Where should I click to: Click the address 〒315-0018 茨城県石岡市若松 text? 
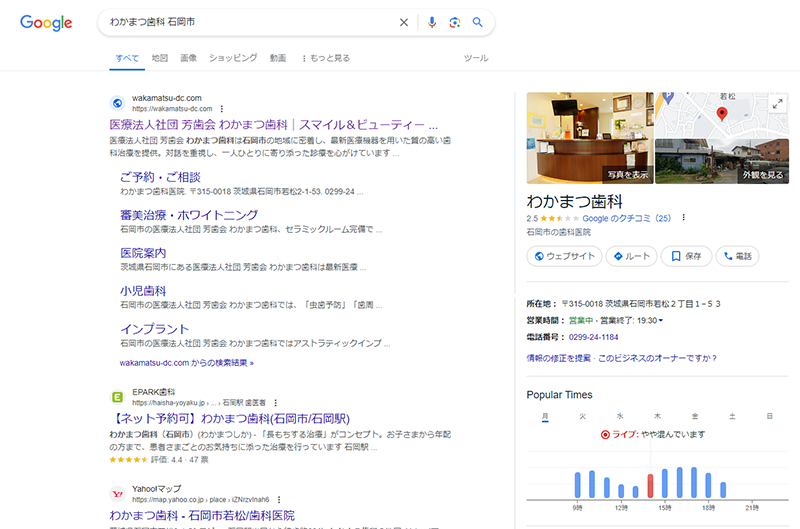click(641, 304)
